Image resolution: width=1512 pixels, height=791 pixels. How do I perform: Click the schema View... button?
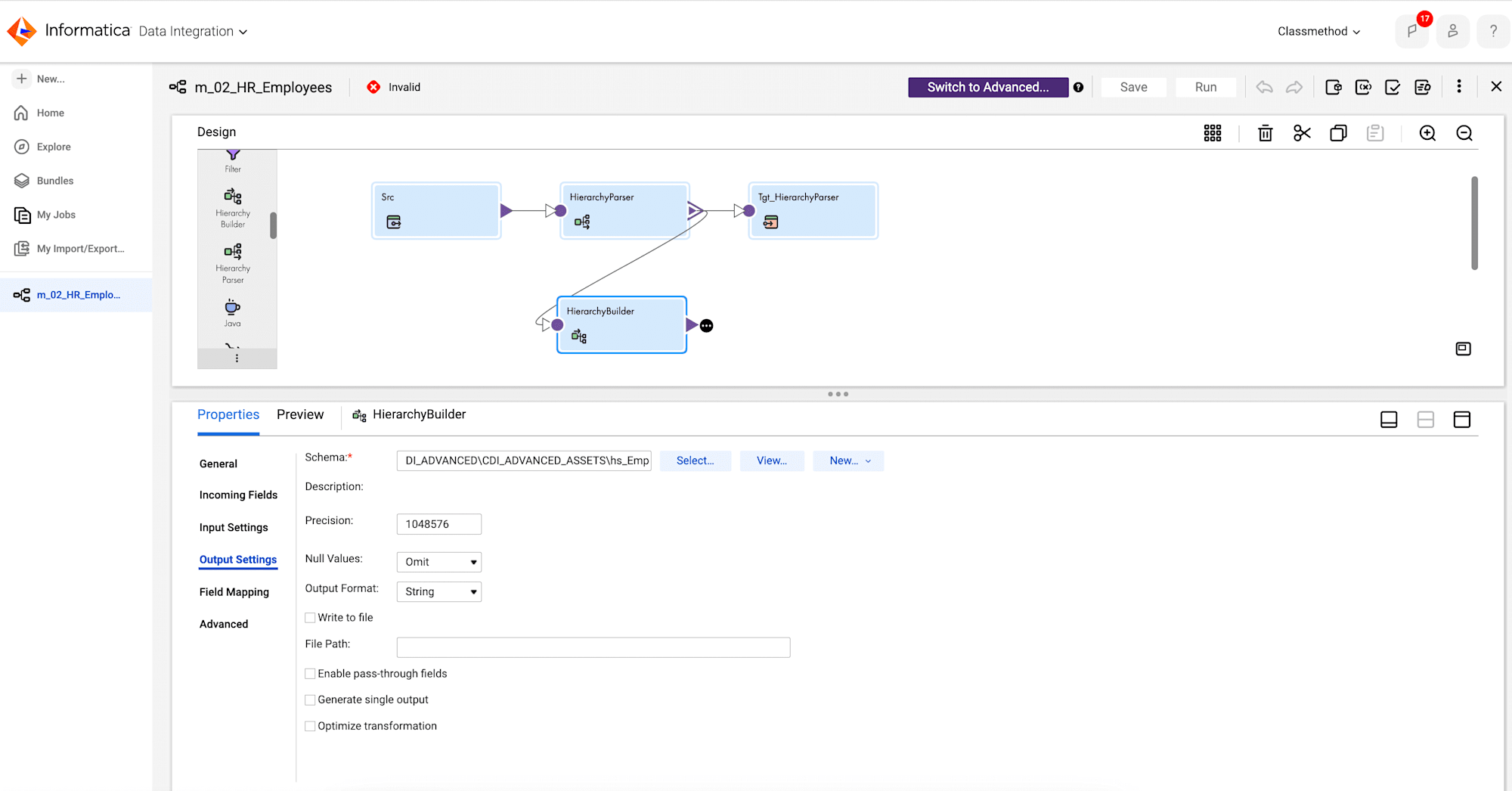point(772,461)
